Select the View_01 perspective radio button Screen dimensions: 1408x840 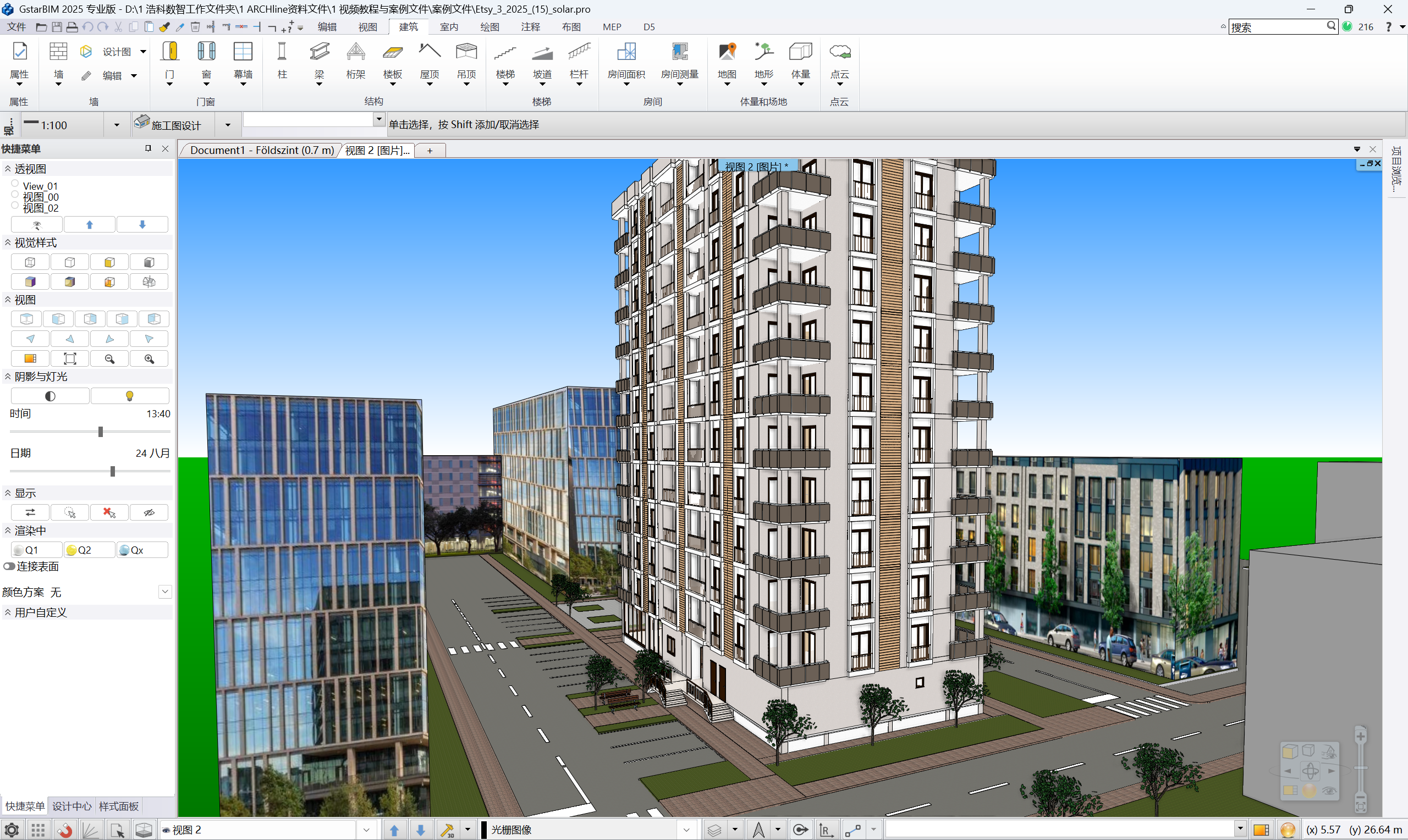[x=15, y=184]
